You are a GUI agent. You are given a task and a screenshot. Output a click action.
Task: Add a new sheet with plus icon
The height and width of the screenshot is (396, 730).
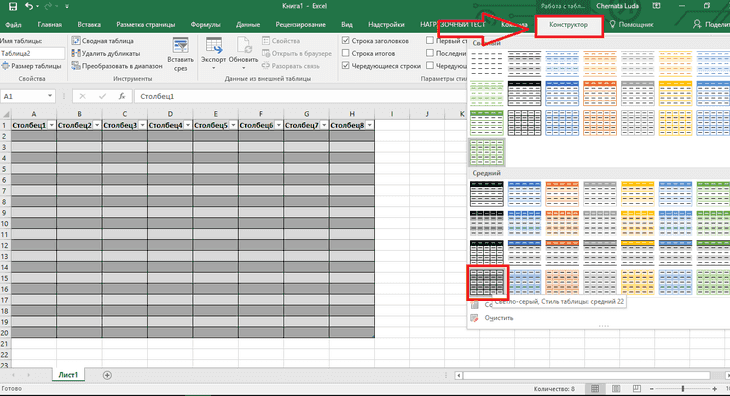click(107, 375)
